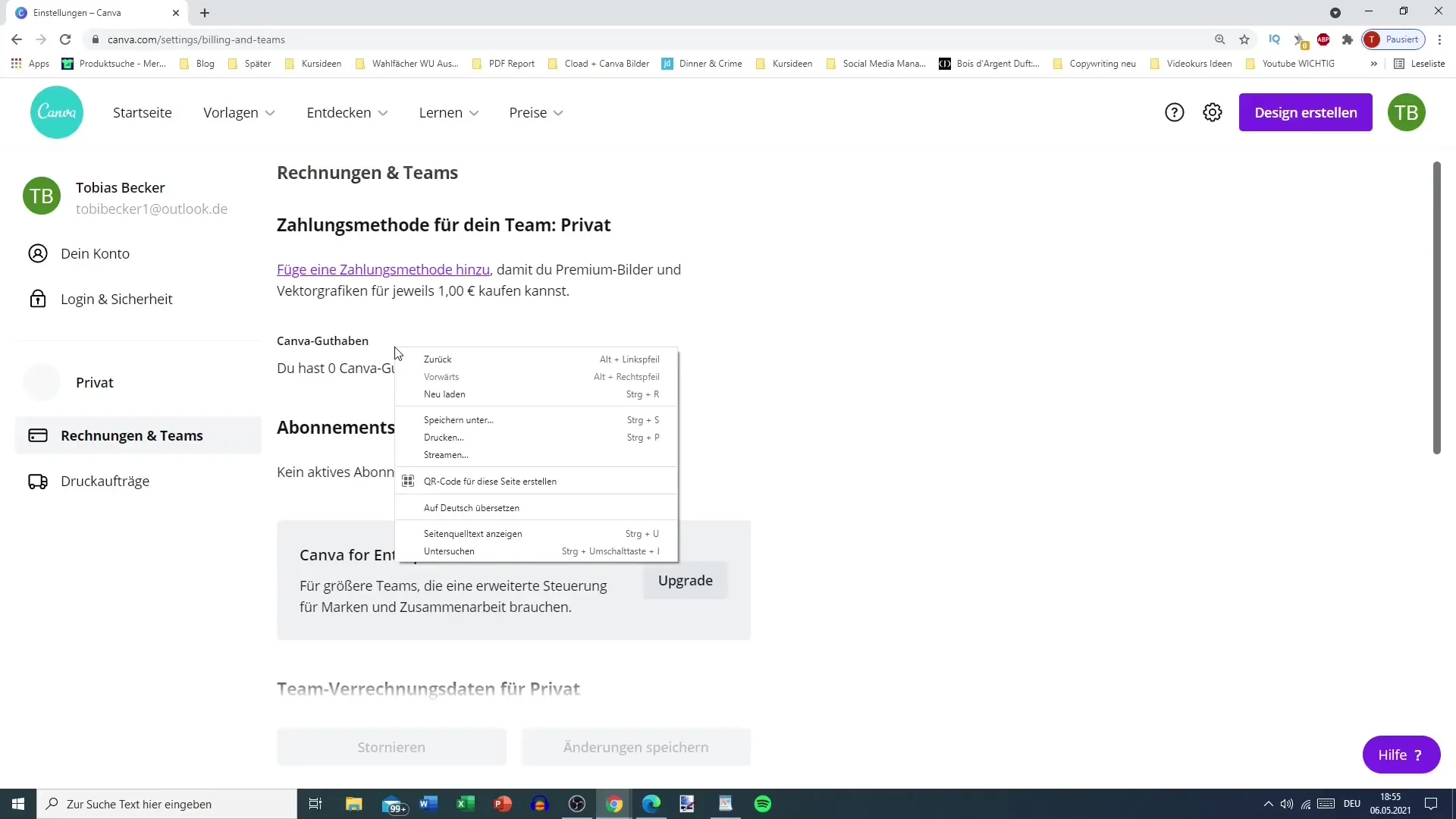1456x819 pixels.
Task: Open the Pausiert profile chip
Action: point(1394,39)
